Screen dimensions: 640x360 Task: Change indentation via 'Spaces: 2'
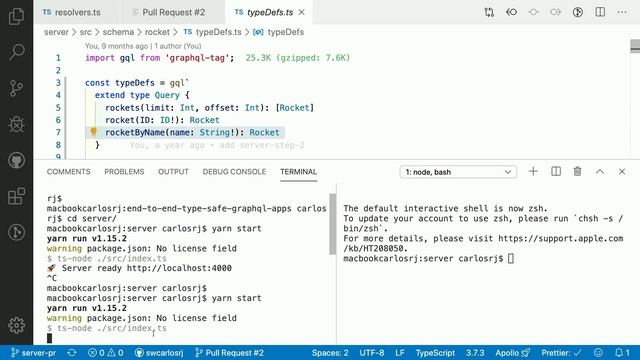point(330,353)
